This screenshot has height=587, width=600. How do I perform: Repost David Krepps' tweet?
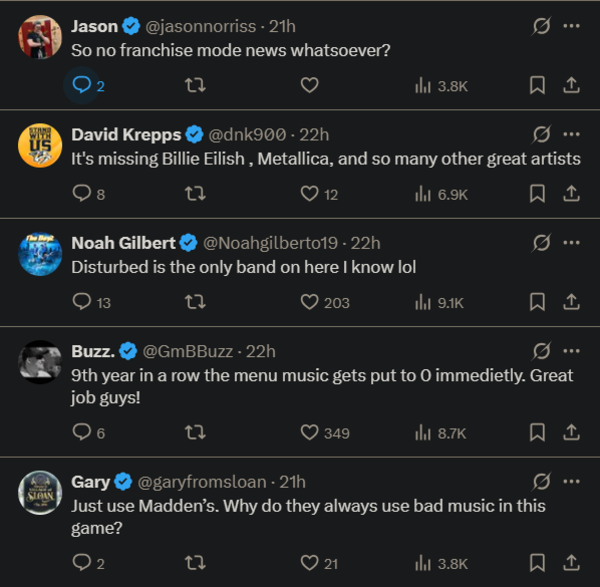(196, 194)
